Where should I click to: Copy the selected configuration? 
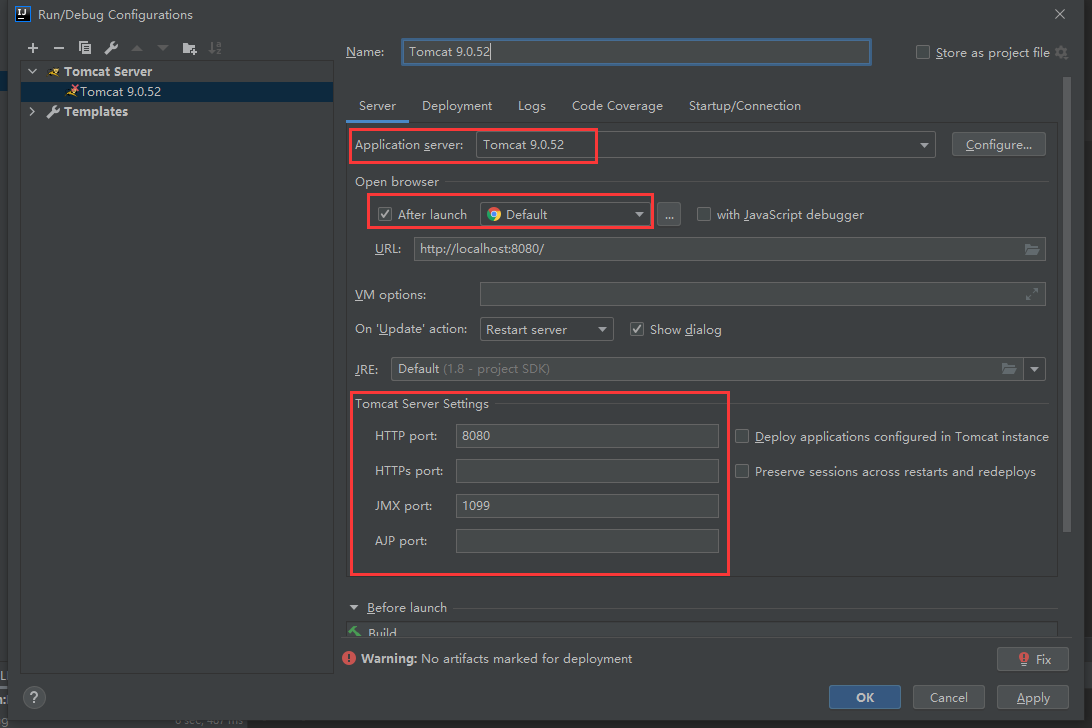click(85, 48)
